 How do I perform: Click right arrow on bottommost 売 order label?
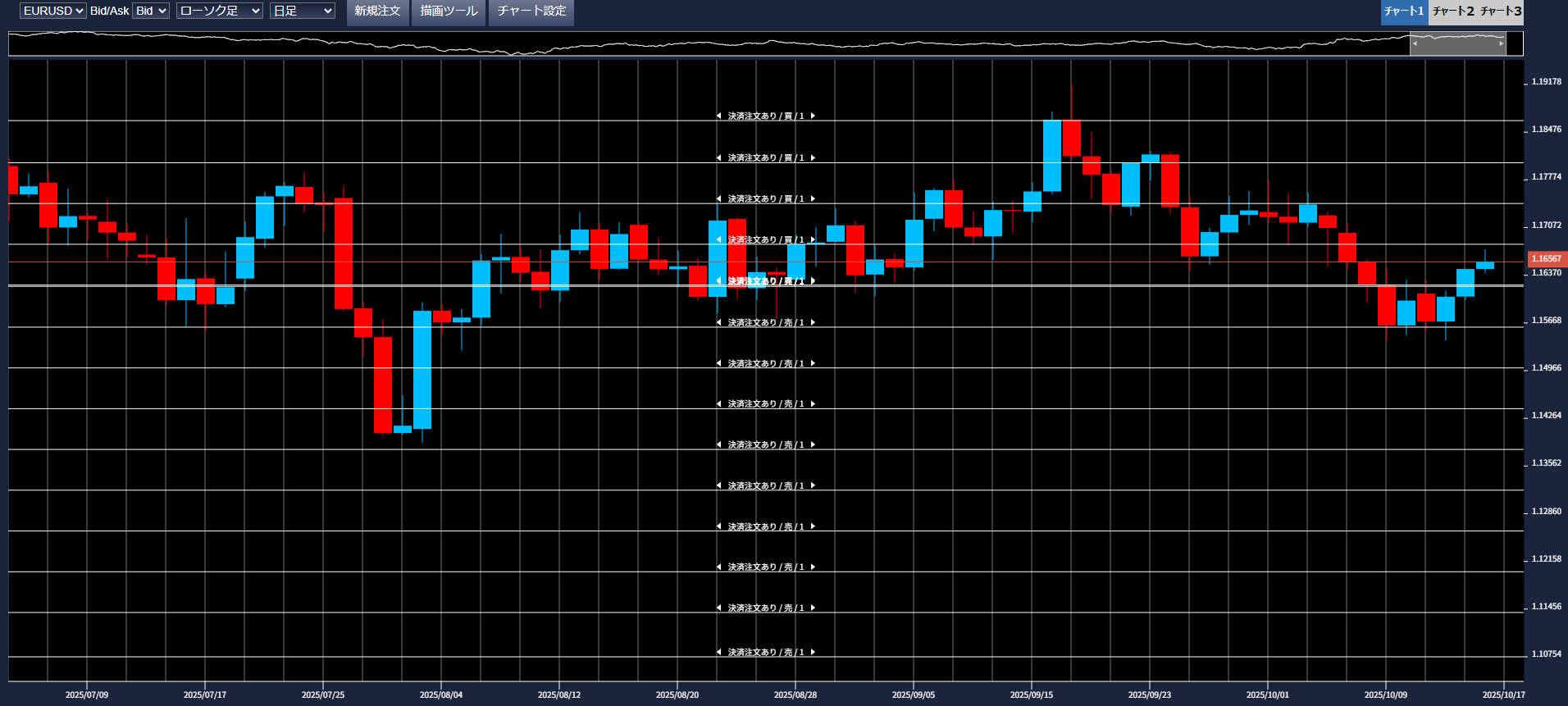click(x=813, y=653)
